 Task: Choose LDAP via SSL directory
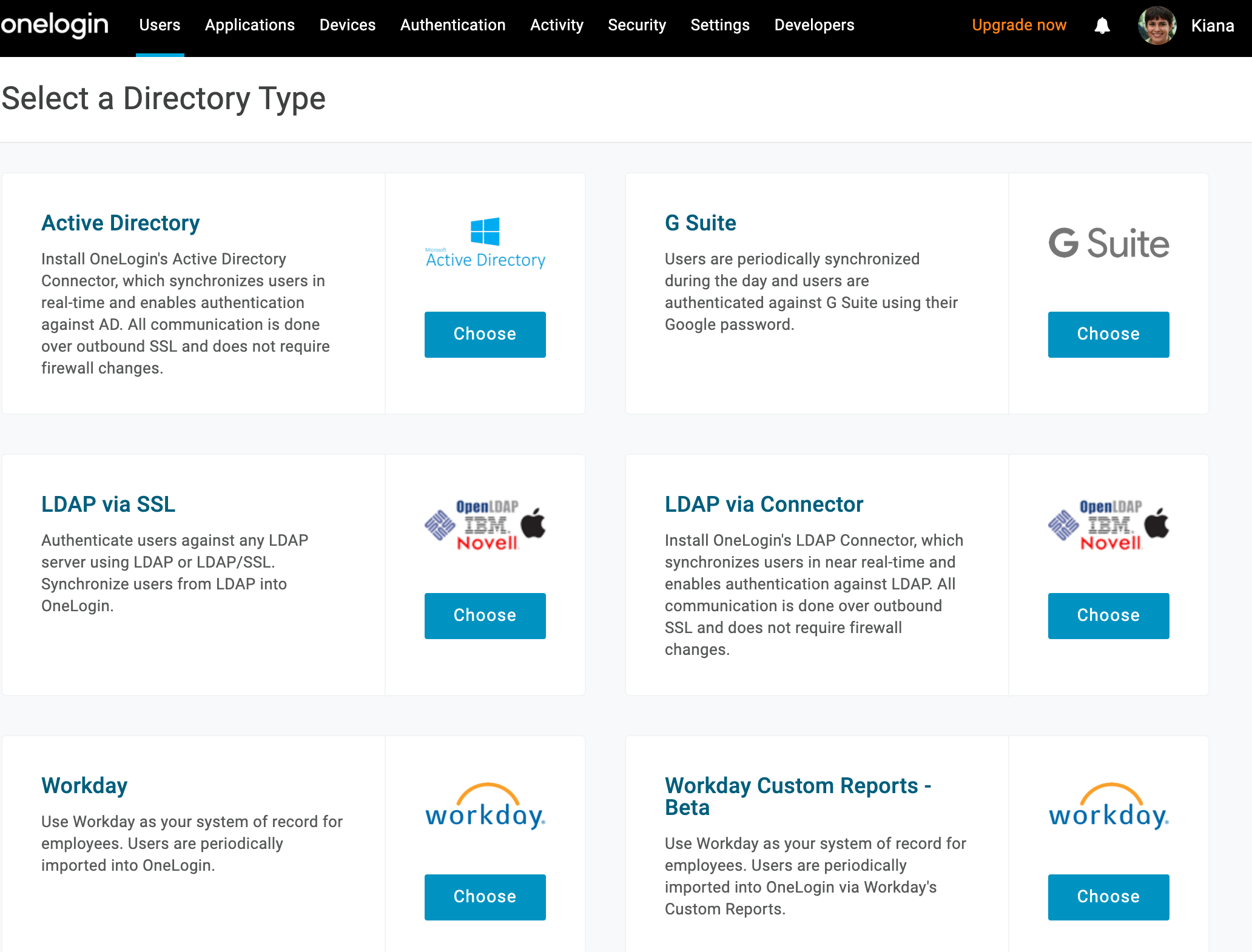coord(485,615)
